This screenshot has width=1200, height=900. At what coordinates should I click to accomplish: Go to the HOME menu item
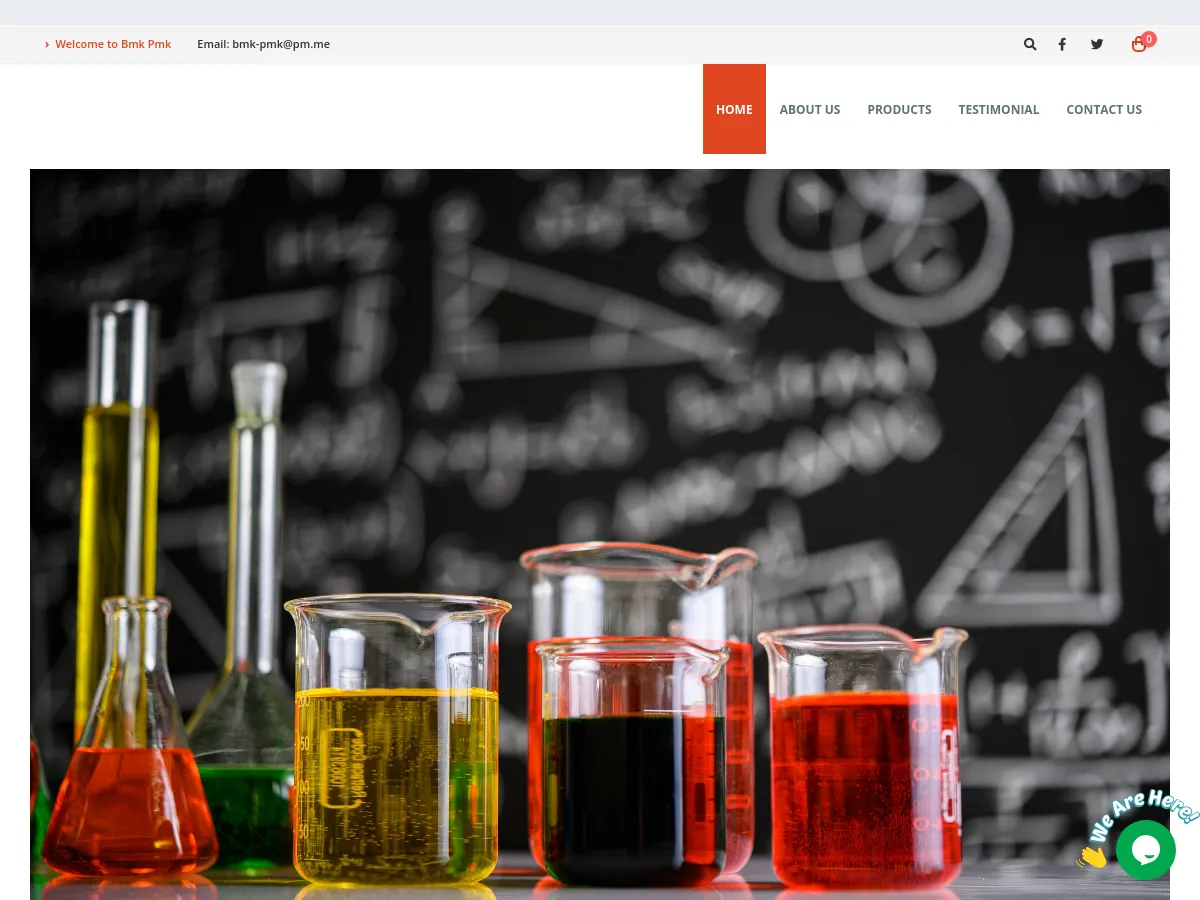(x=734, y=109)
